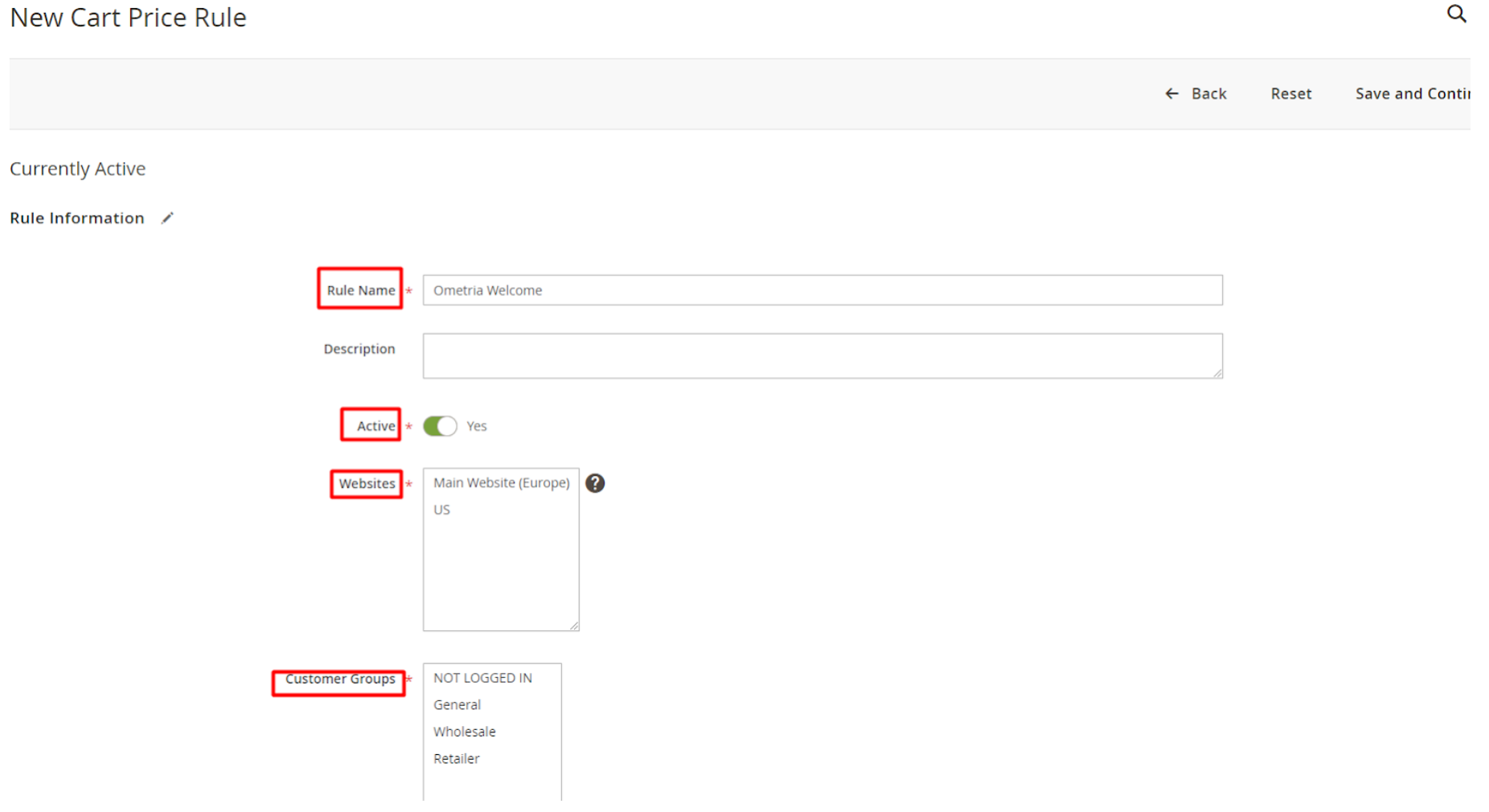Expand the Rule Information section header
Viewport: 1489px width, 812px height.
(77, 218)
